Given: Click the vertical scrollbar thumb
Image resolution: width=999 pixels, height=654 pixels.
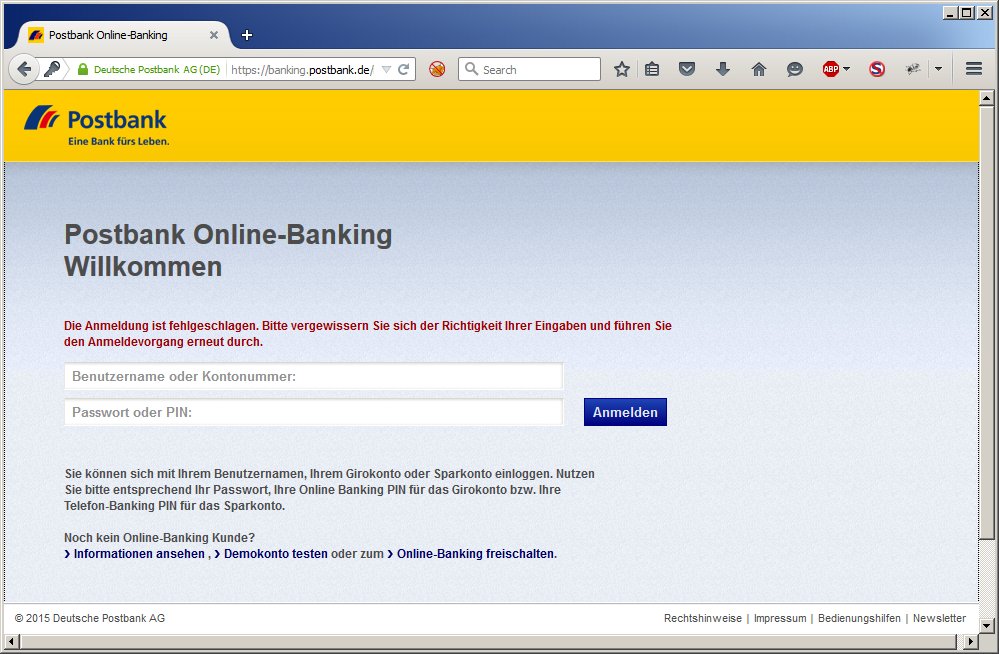Looking at the screenshot, I should pyautogui.click(x=987, y=322).
